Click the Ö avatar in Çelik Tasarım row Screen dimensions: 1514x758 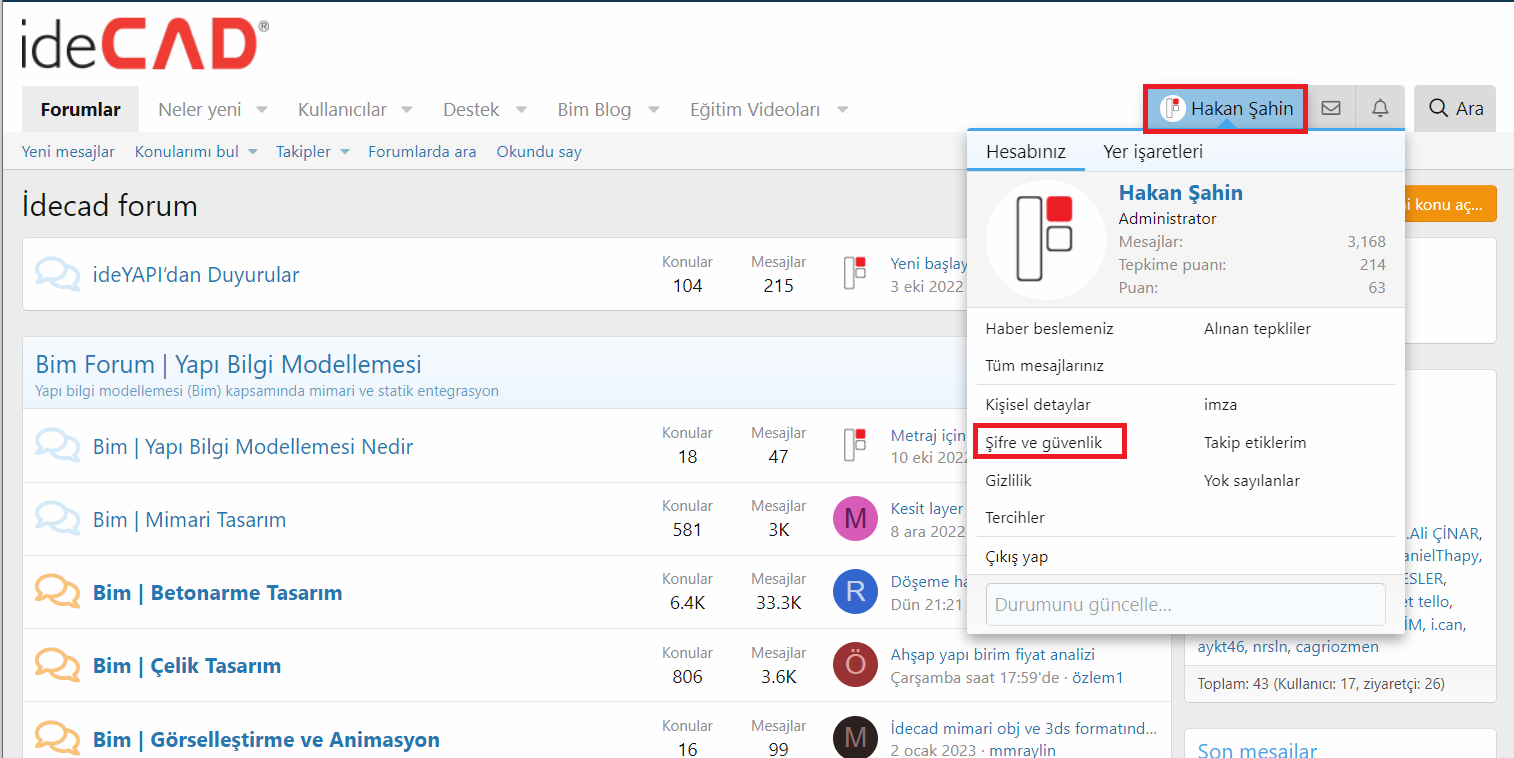pyautogui.click(x=855, y=665)
